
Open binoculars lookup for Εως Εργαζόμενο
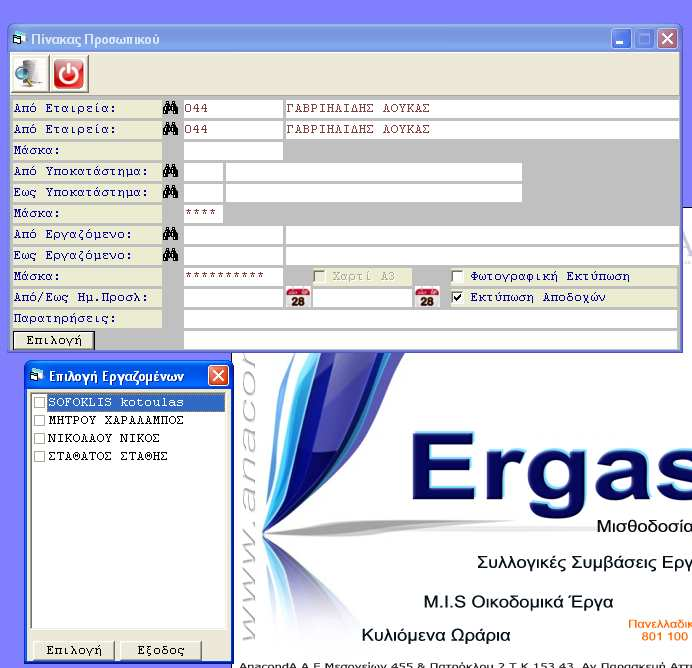pos(170,255)
